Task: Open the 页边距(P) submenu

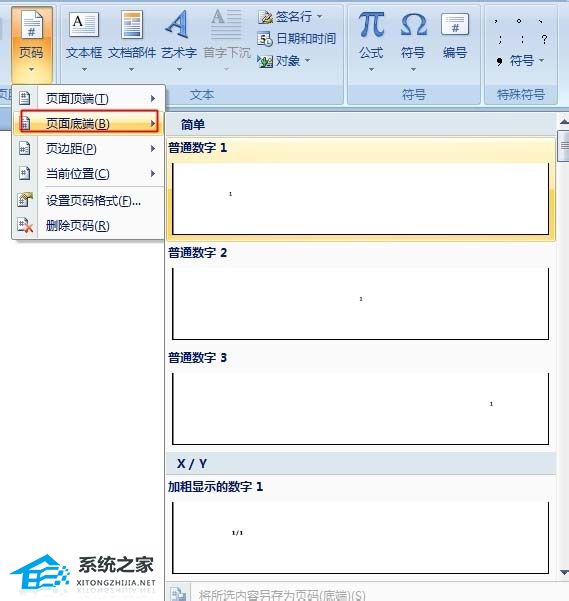Action: click(89, 148)
